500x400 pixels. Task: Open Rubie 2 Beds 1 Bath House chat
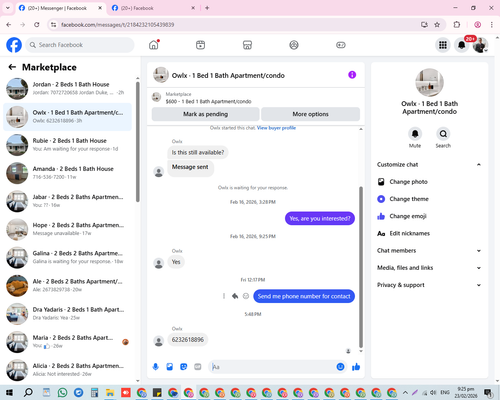[67, 145]
